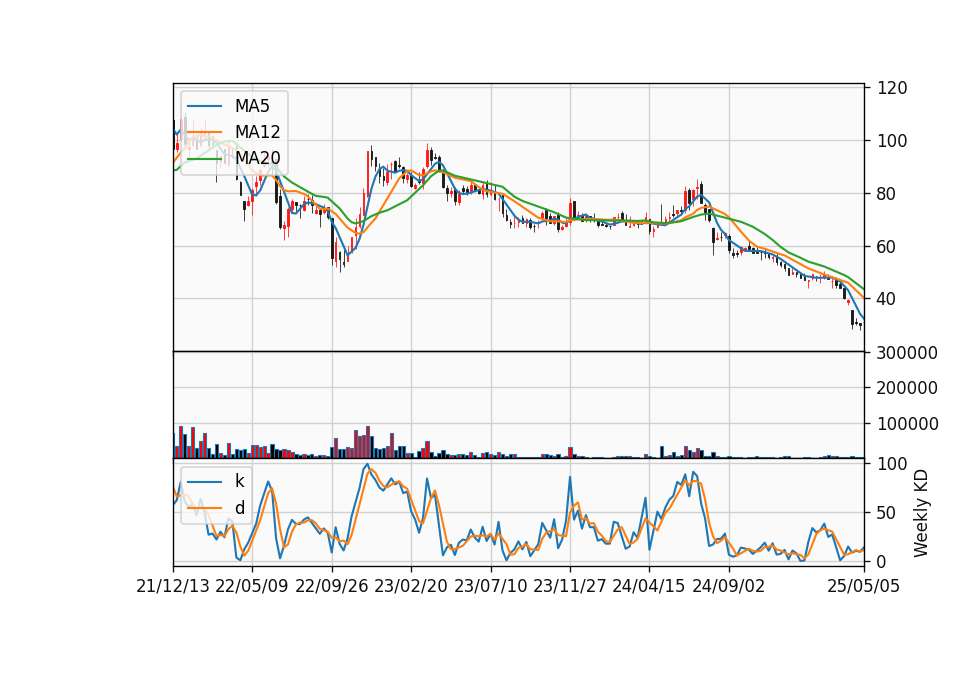
Task: Click the date label 23/02/20
Action: tap(411, 586)
